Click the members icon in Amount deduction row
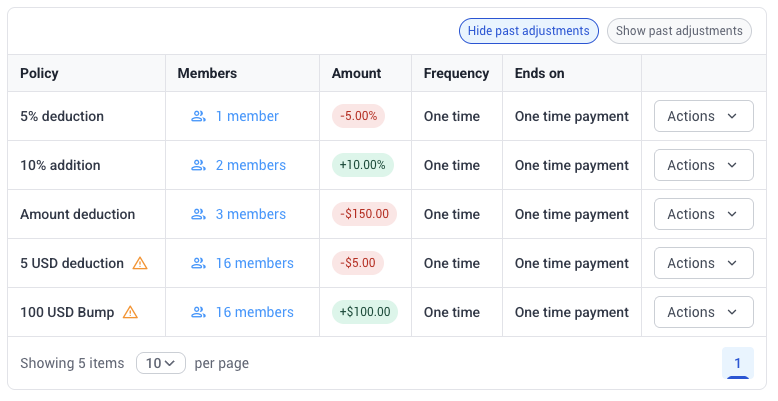The width and height of the screenshot is (778, 401). coord(198,214)
